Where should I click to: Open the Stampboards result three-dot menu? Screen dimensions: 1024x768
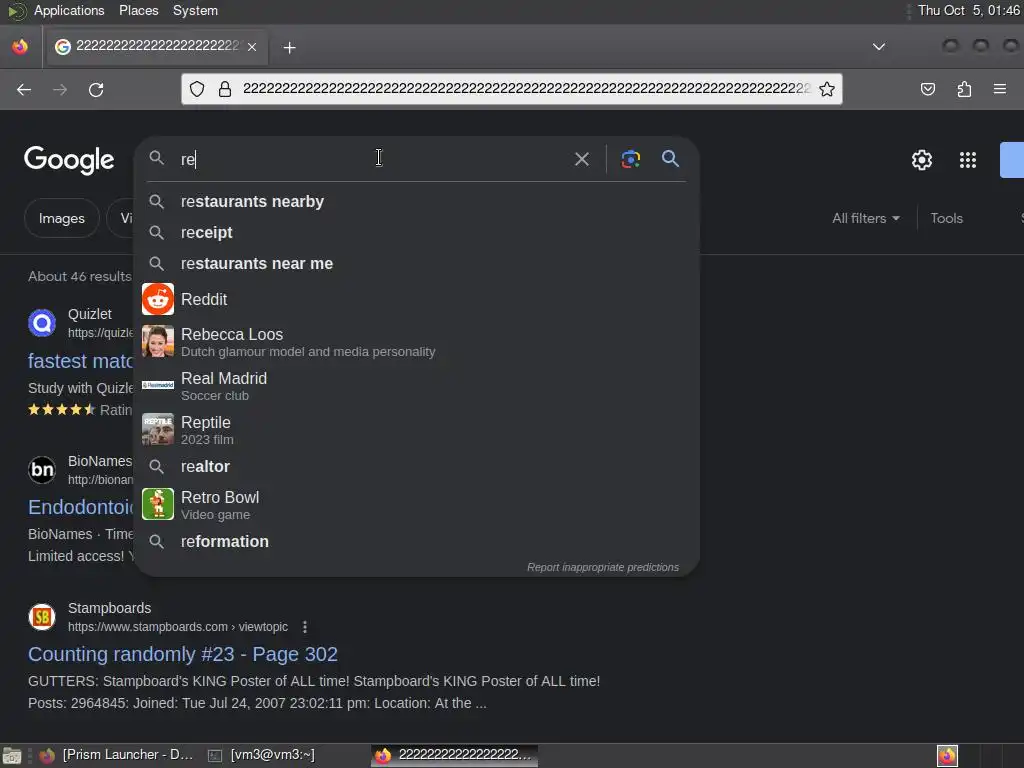pyautogui.click(x=304, y=627)
